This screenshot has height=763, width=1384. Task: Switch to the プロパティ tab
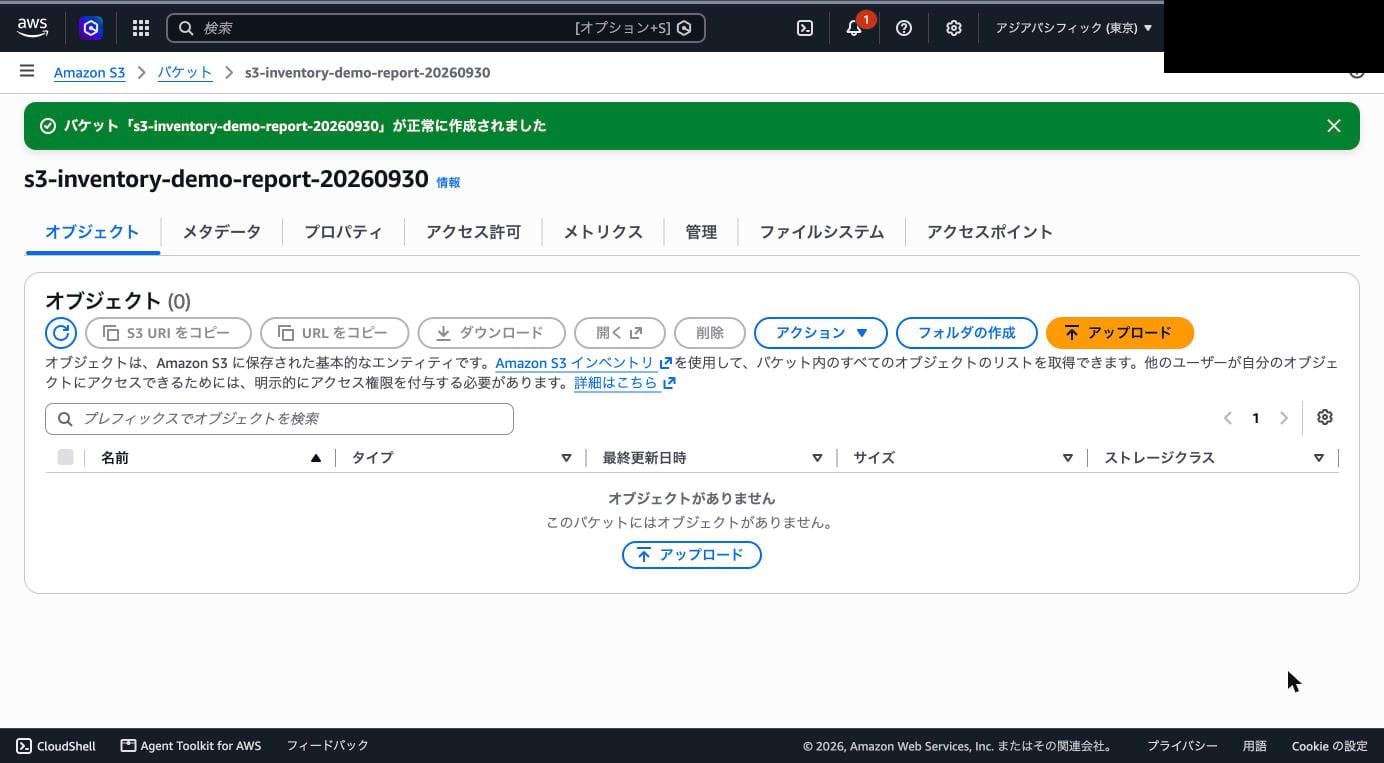coord(343,232)
